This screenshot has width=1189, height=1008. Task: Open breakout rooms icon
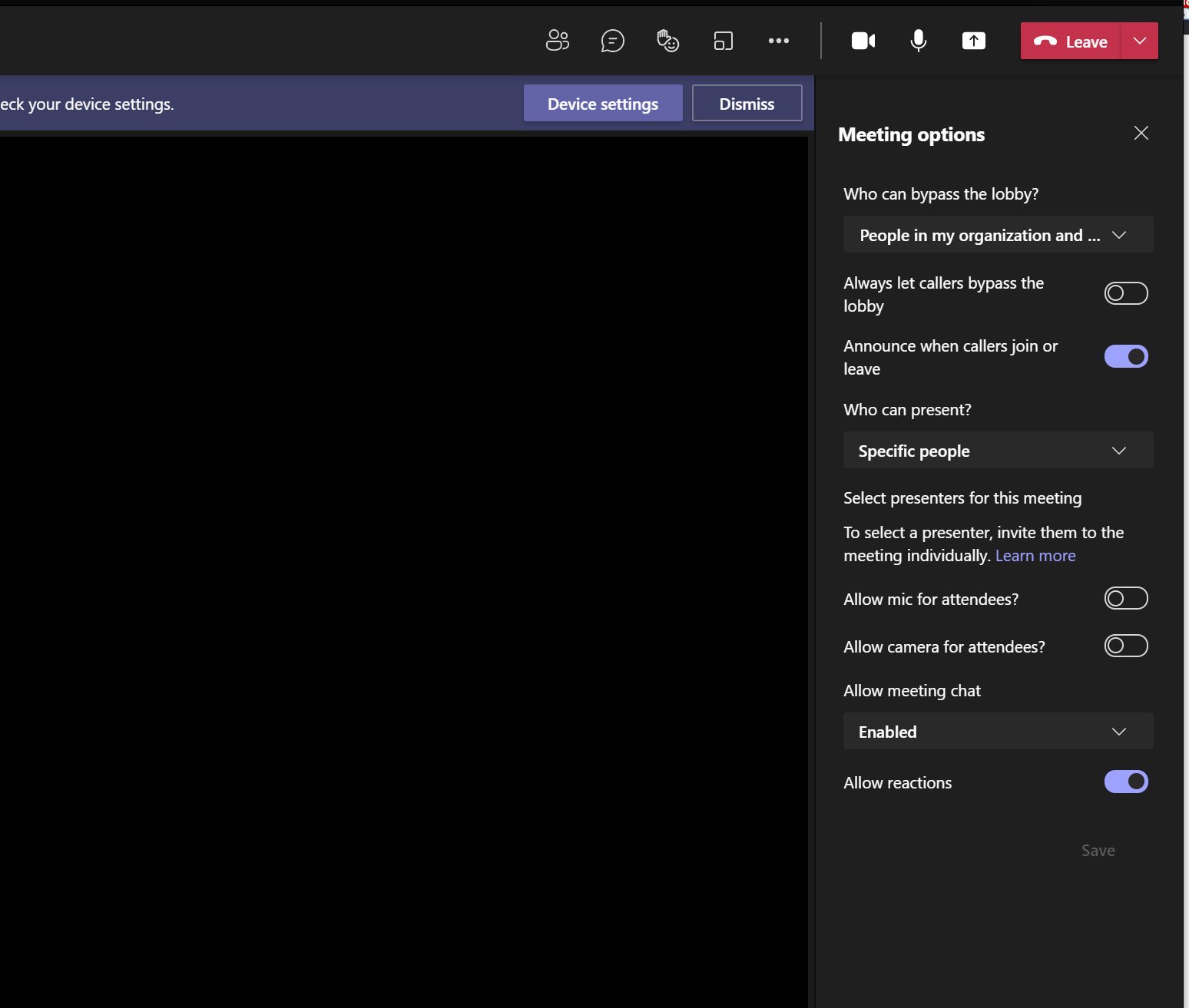click(x=724, y=41)
